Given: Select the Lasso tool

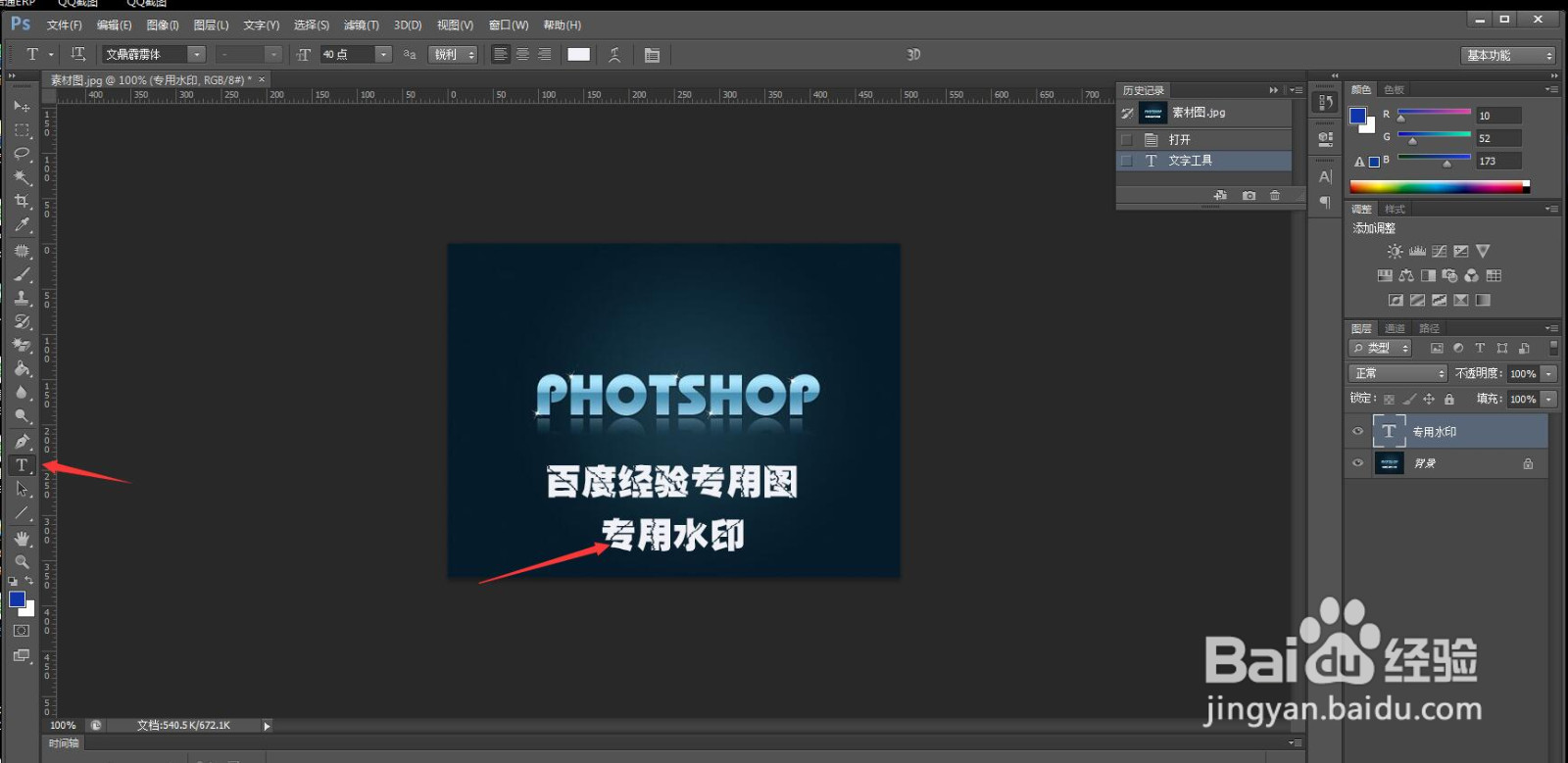Looking at the screenshot, I should pos(22,154).
